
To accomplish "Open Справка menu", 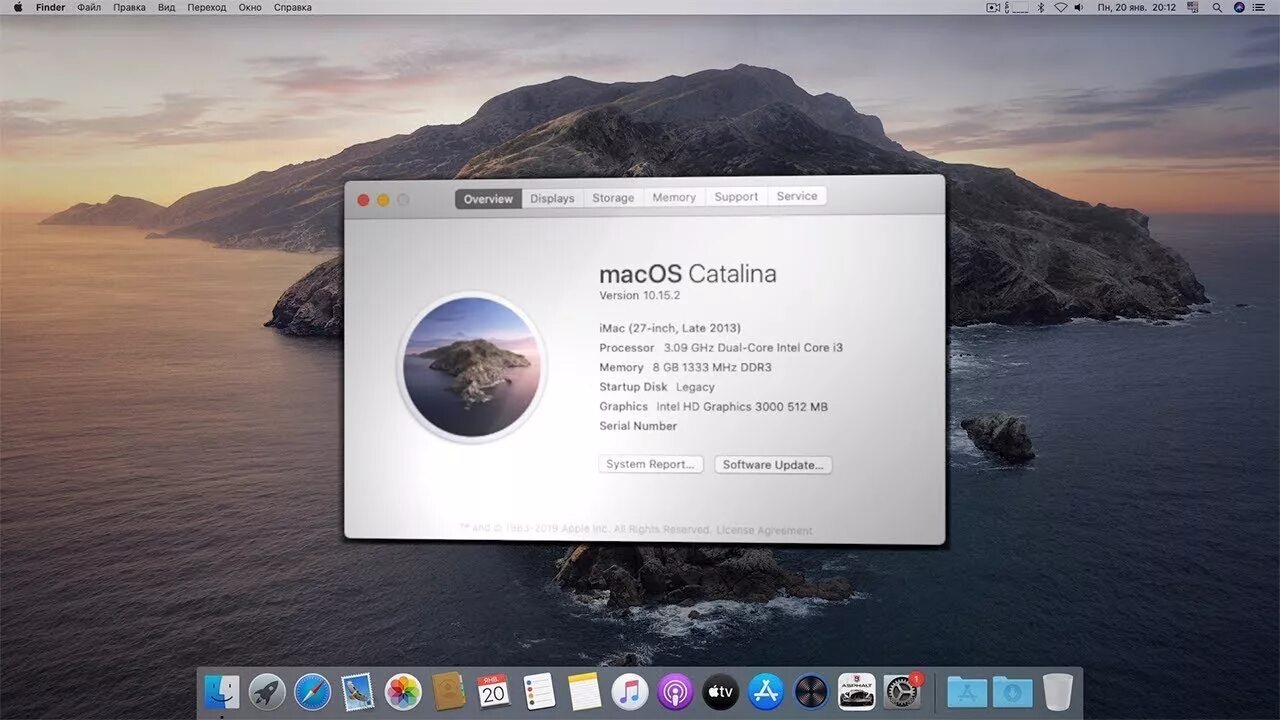I will click(292, 7).
